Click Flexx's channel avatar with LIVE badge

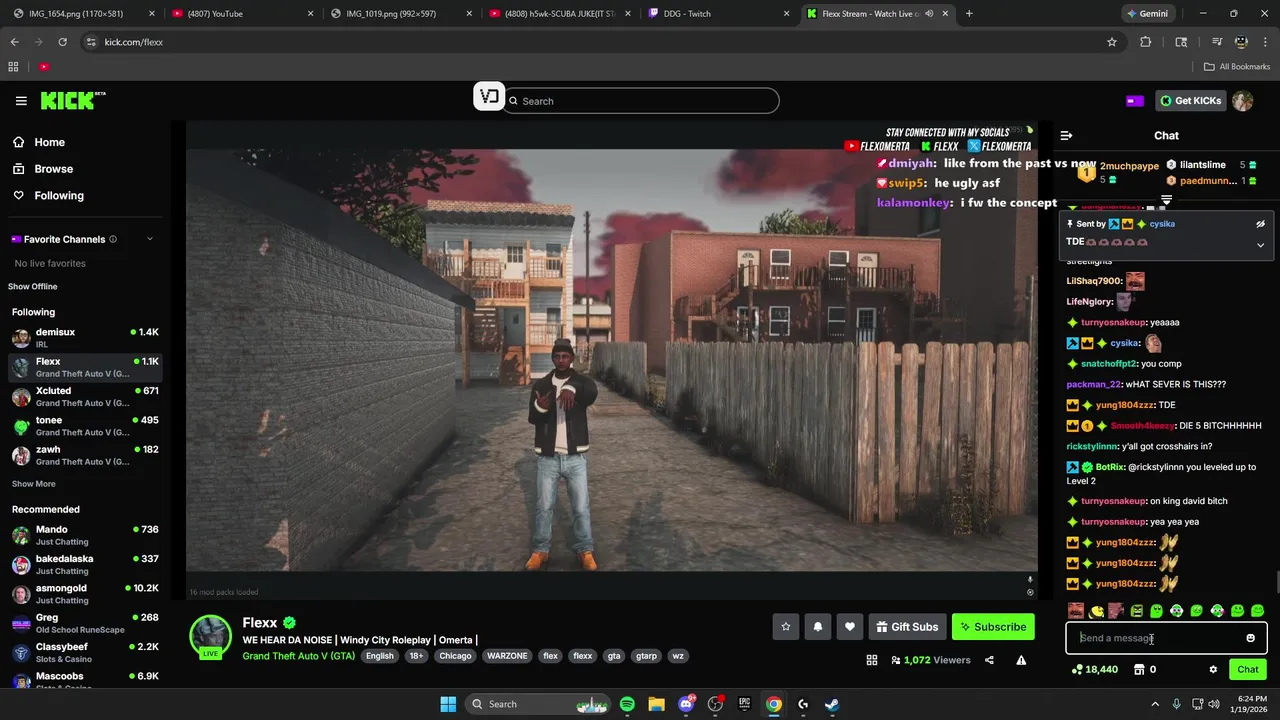tap(210, 637)
